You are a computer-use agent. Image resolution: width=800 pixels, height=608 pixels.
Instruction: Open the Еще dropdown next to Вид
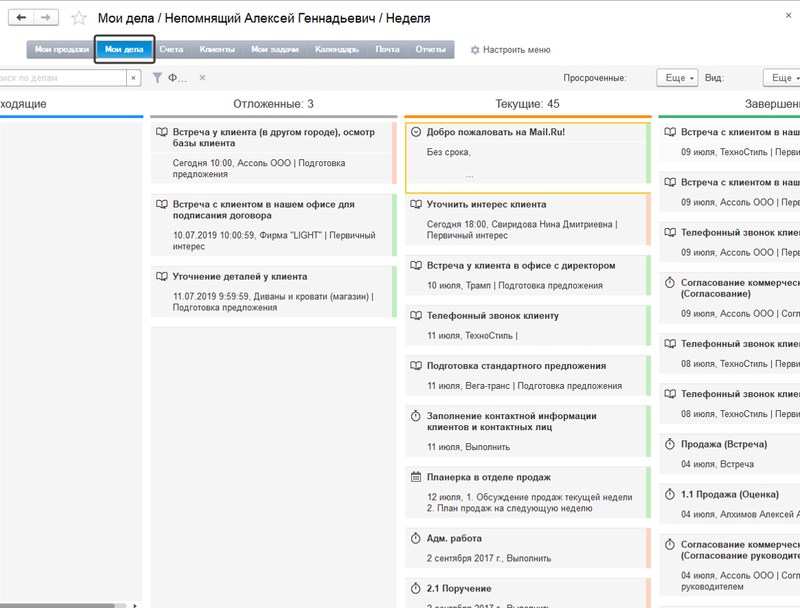pyautogui.click(x=780, y=78)
